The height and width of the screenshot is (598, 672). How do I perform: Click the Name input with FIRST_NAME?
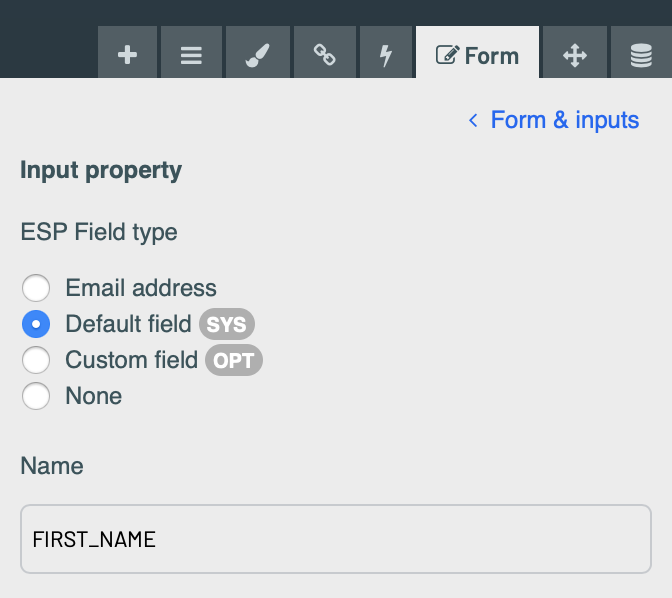336,539
